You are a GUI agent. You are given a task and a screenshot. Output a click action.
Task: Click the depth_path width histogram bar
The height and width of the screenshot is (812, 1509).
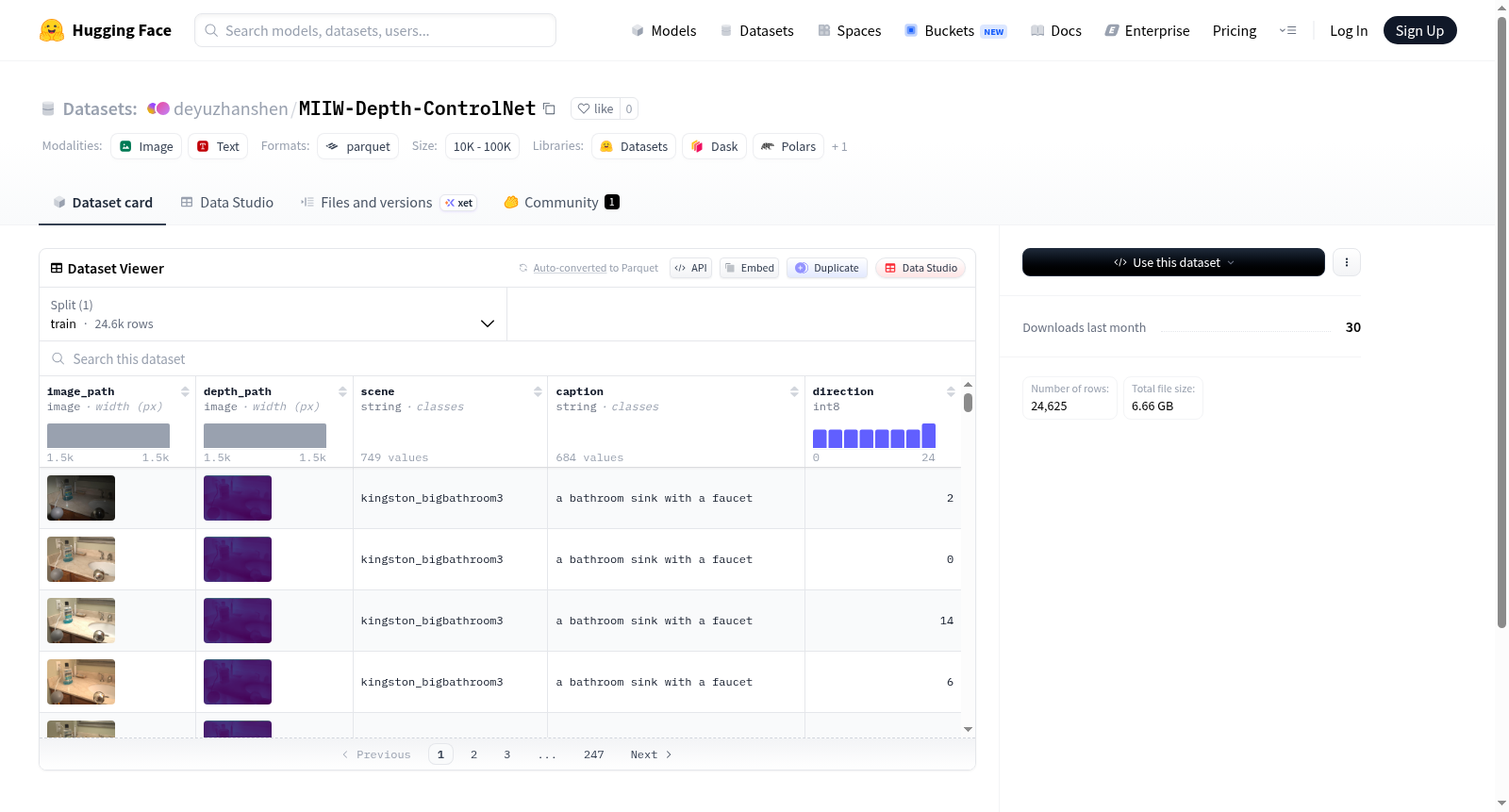click(x=265, y=436)
